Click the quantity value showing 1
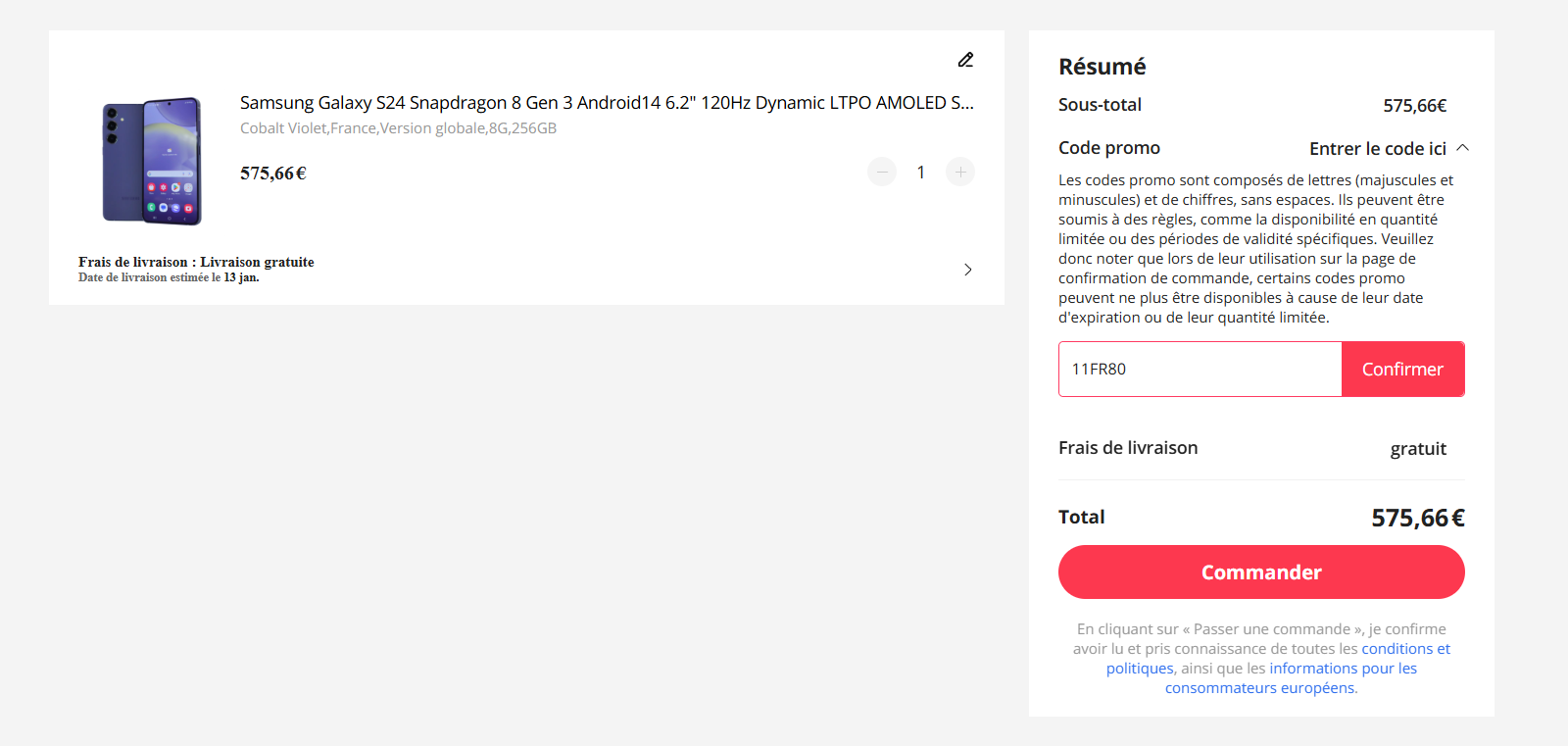Viewport: 1568px width, 746px height. [920, 172]
